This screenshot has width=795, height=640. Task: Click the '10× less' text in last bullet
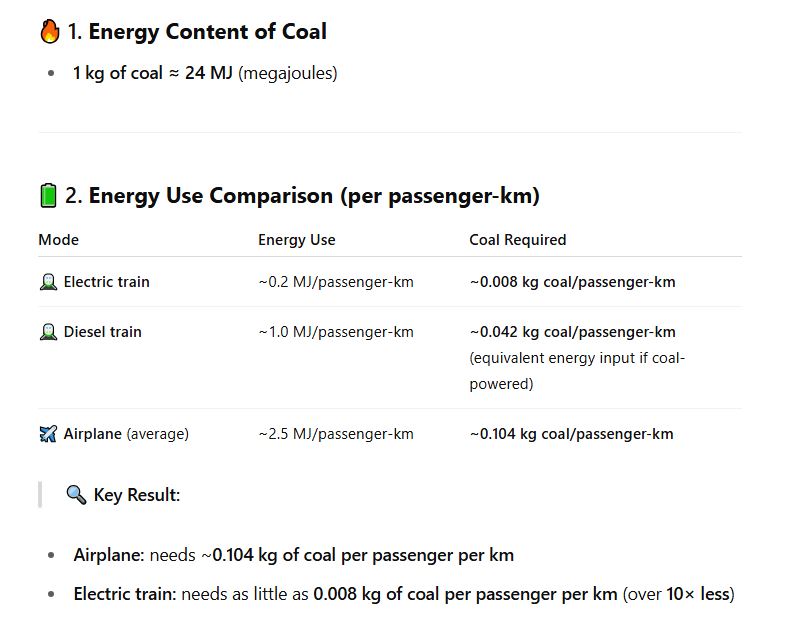click(x=698, y=594)
